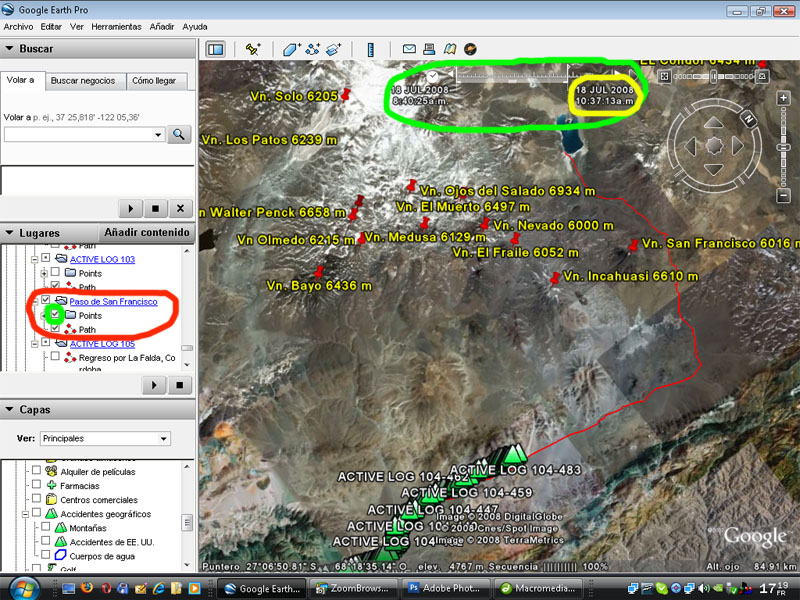Image resolution: width=800 pixels, height=600 pixels.
Task: Open the Windows Start menu orb
Action: coord(23,588)
